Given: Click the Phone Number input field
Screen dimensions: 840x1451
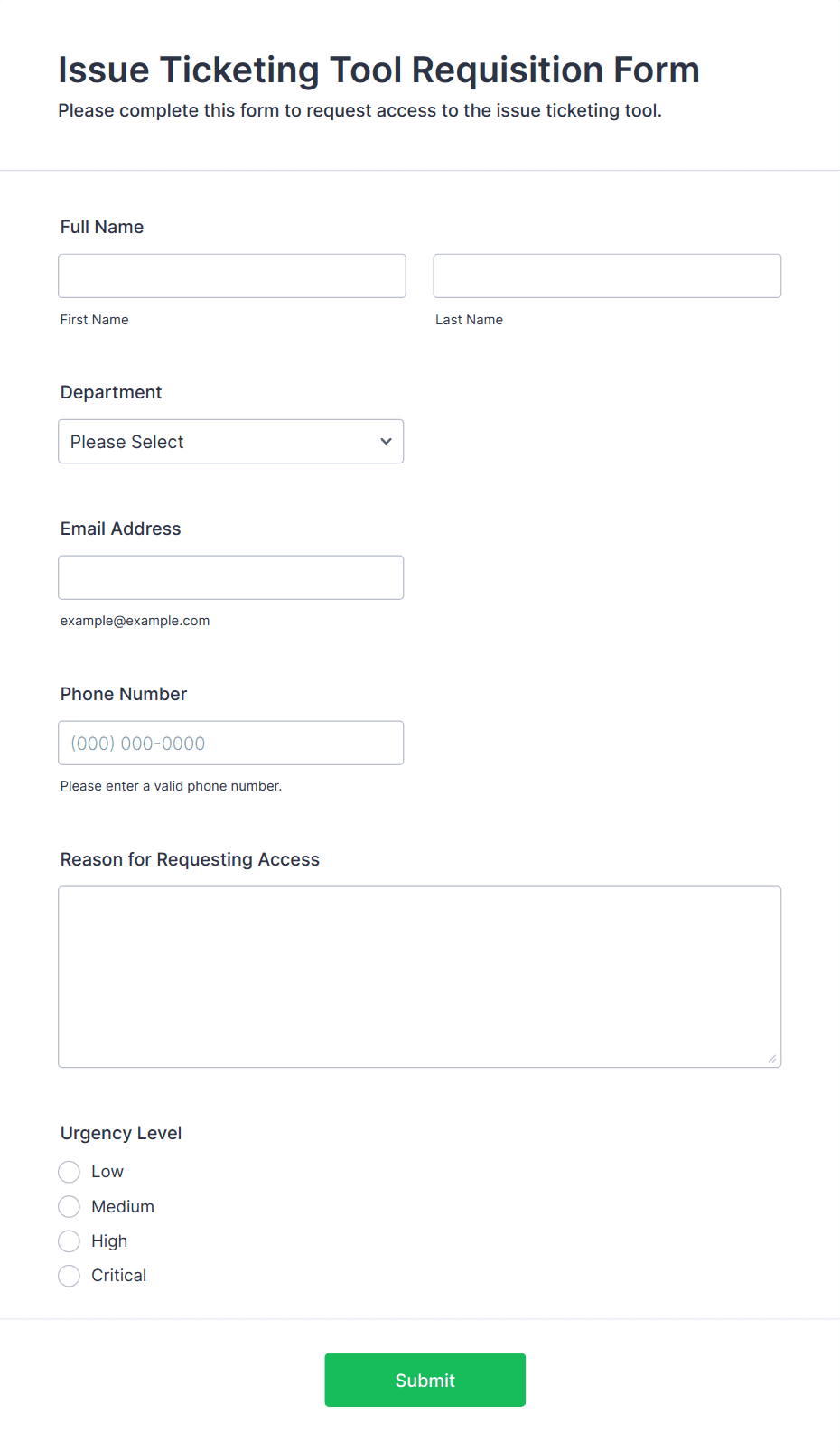Looking at the screenshot, I should (231, 743).
